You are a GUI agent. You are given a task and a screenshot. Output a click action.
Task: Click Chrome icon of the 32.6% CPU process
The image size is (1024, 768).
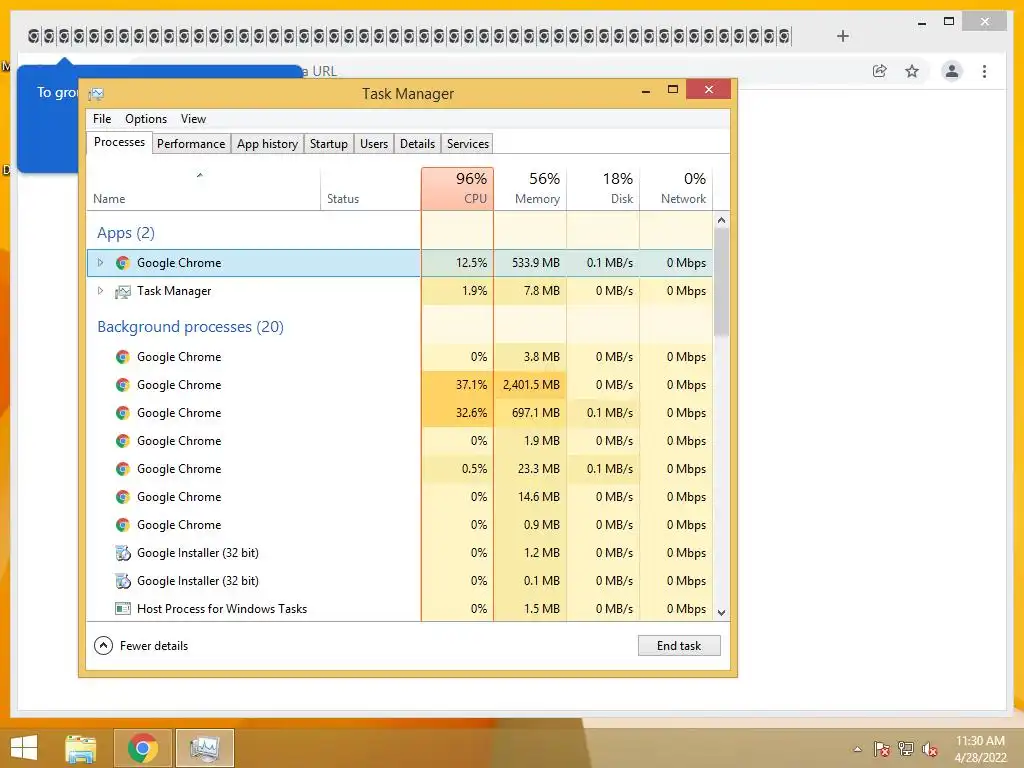point(122,413)
